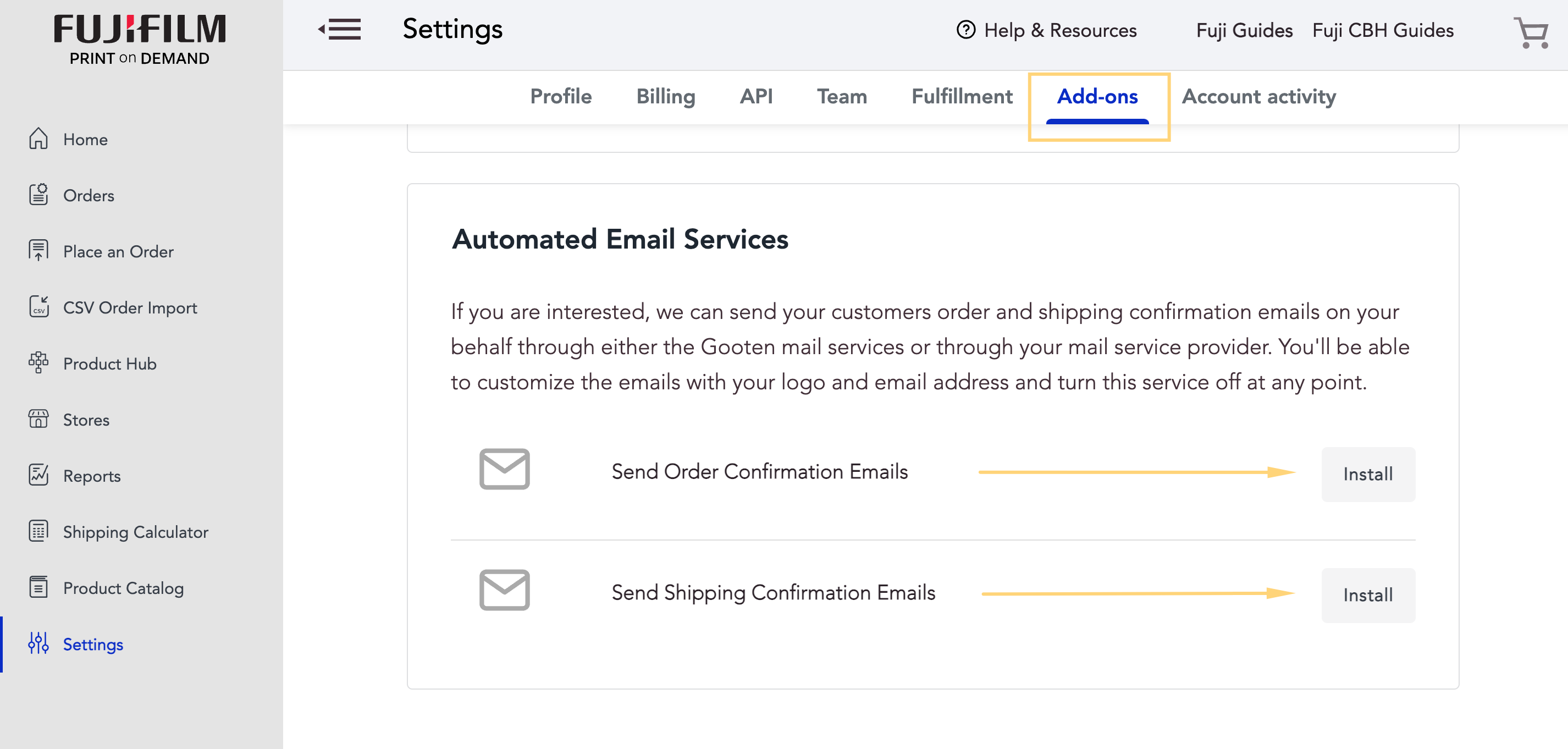Open the Shipping Calculator icon

pos(38,531)
